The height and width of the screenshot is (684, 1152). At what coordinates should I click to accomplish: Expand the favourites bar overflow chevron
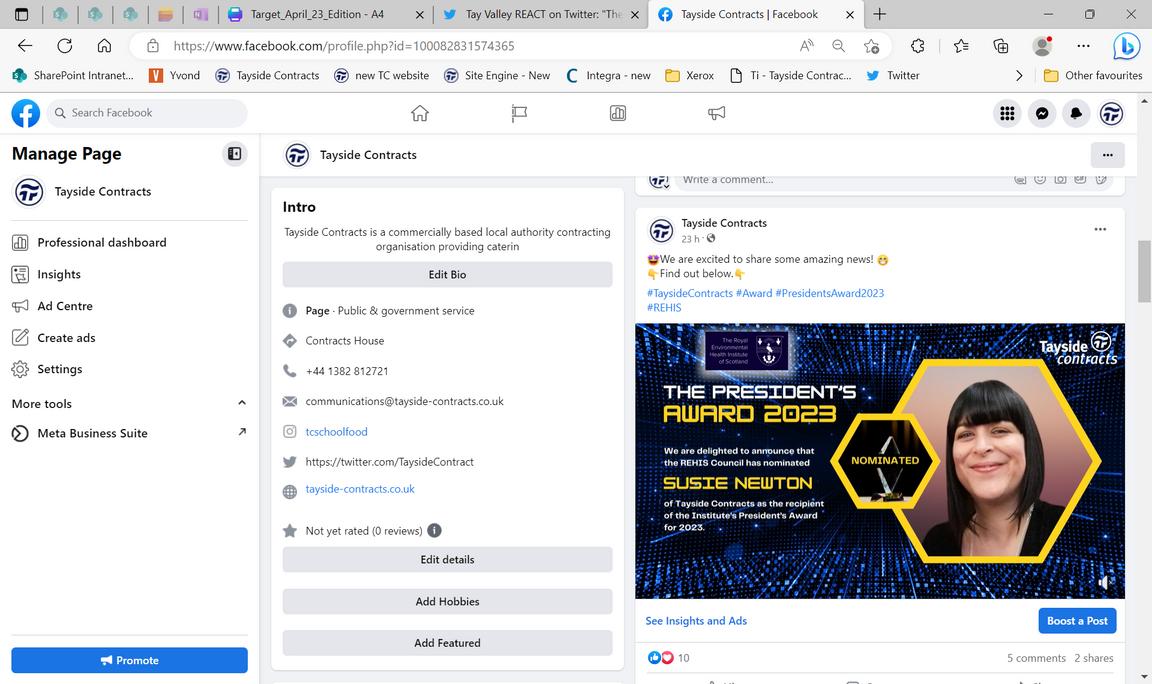pyautogui.click(x=1018, y=75)
